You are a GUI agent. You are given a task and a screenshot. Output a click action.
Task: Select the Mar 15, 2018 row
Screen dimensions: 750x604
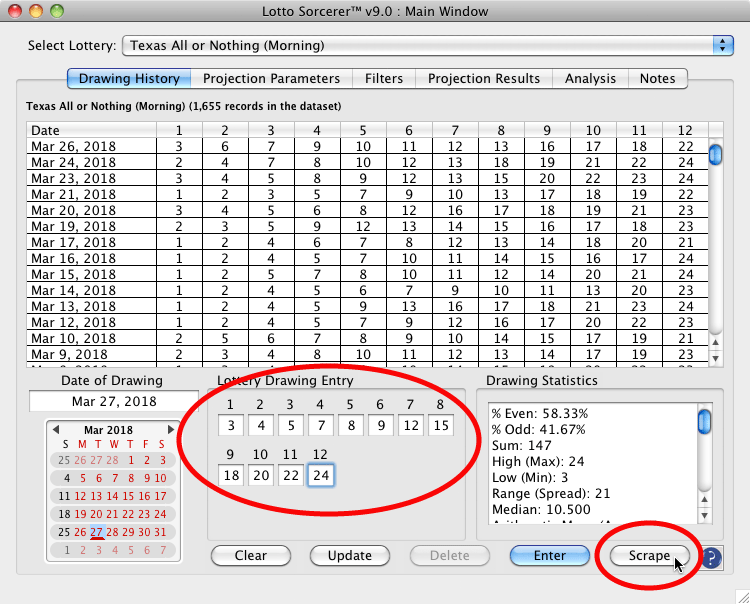click(367, 275)
